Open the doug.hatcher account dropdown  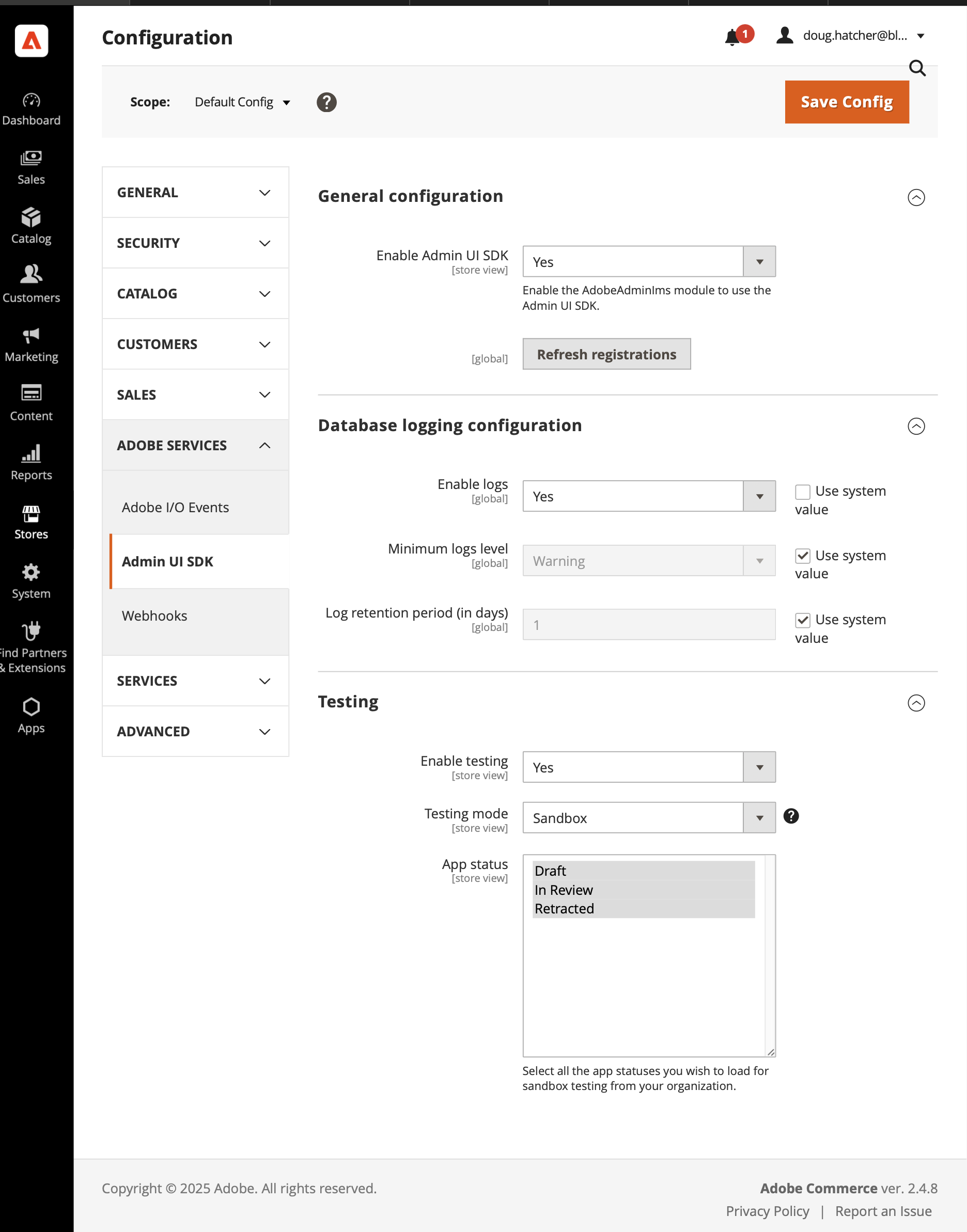tap(863, 35)
